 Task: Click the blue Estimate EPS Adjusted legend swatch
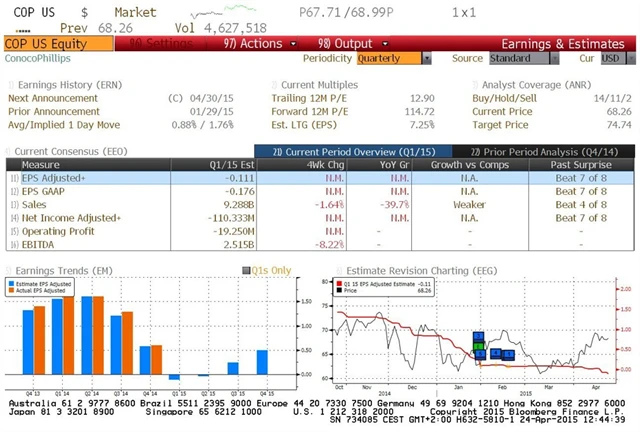pos(10,283)
